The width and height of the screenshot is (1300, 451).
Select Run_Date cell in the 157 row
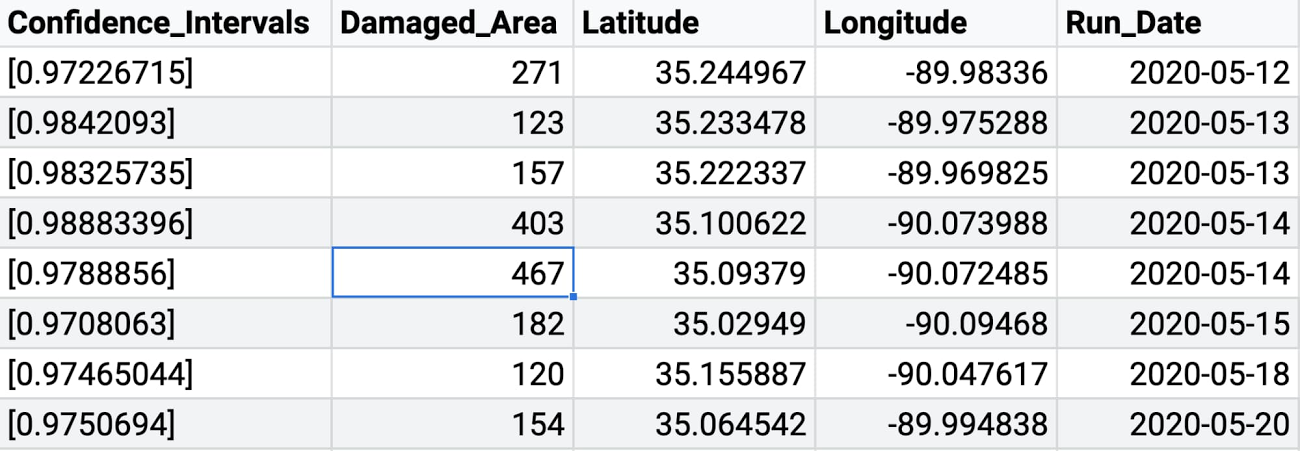pyautogui.click(x=1178, y=172)
